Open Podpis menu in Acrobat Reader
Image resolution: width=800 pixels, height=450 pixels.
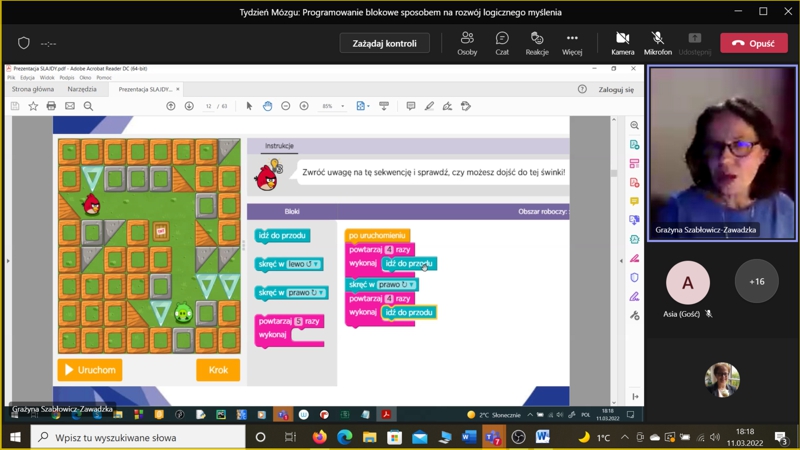[x=67, y=78]
